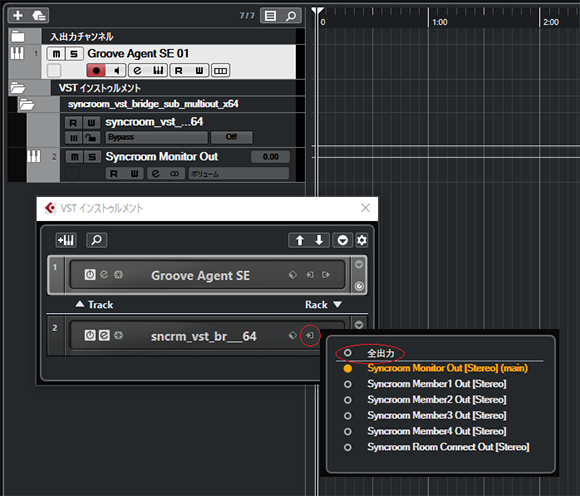Open the Bypass automation parameter dropdown
580x496 pixels.
pyautogui.click(x=156, y=137)
